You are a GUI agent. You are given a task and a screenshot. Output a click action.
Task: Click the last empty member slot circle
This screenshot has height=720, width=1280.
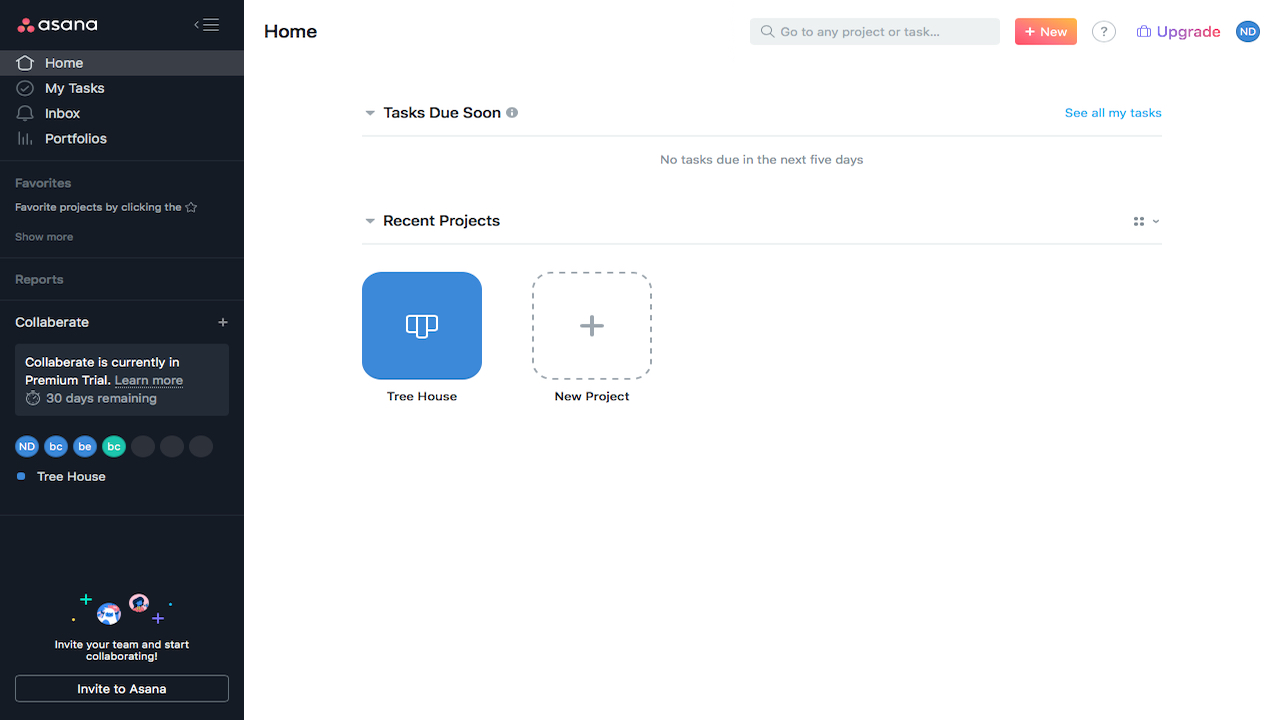pyautogui.click(x=201, y=446)
